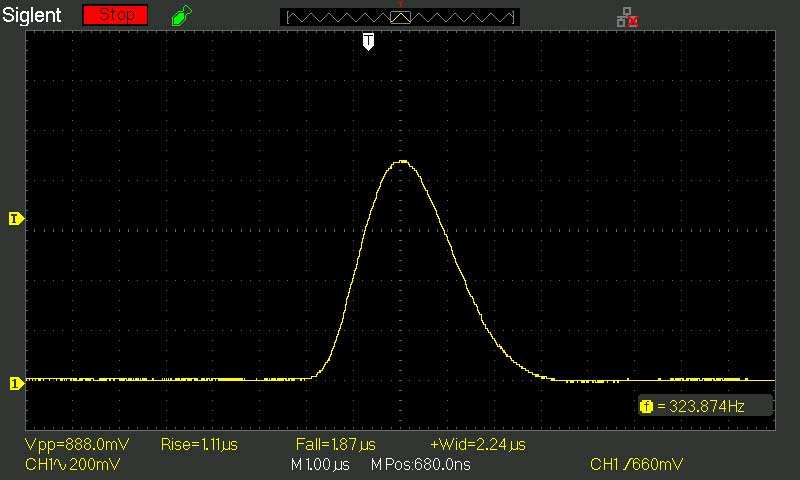800x480 pixels.
Task: Click the highlighted window in memory bar
Action: (400, 17)
